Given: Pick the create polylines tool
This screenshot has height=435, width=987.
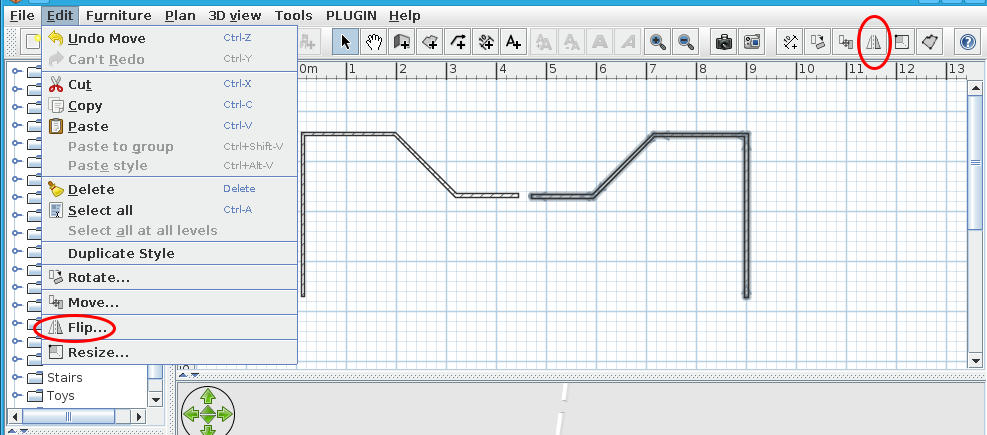Looking at the screenshot, I should (458, 42).
